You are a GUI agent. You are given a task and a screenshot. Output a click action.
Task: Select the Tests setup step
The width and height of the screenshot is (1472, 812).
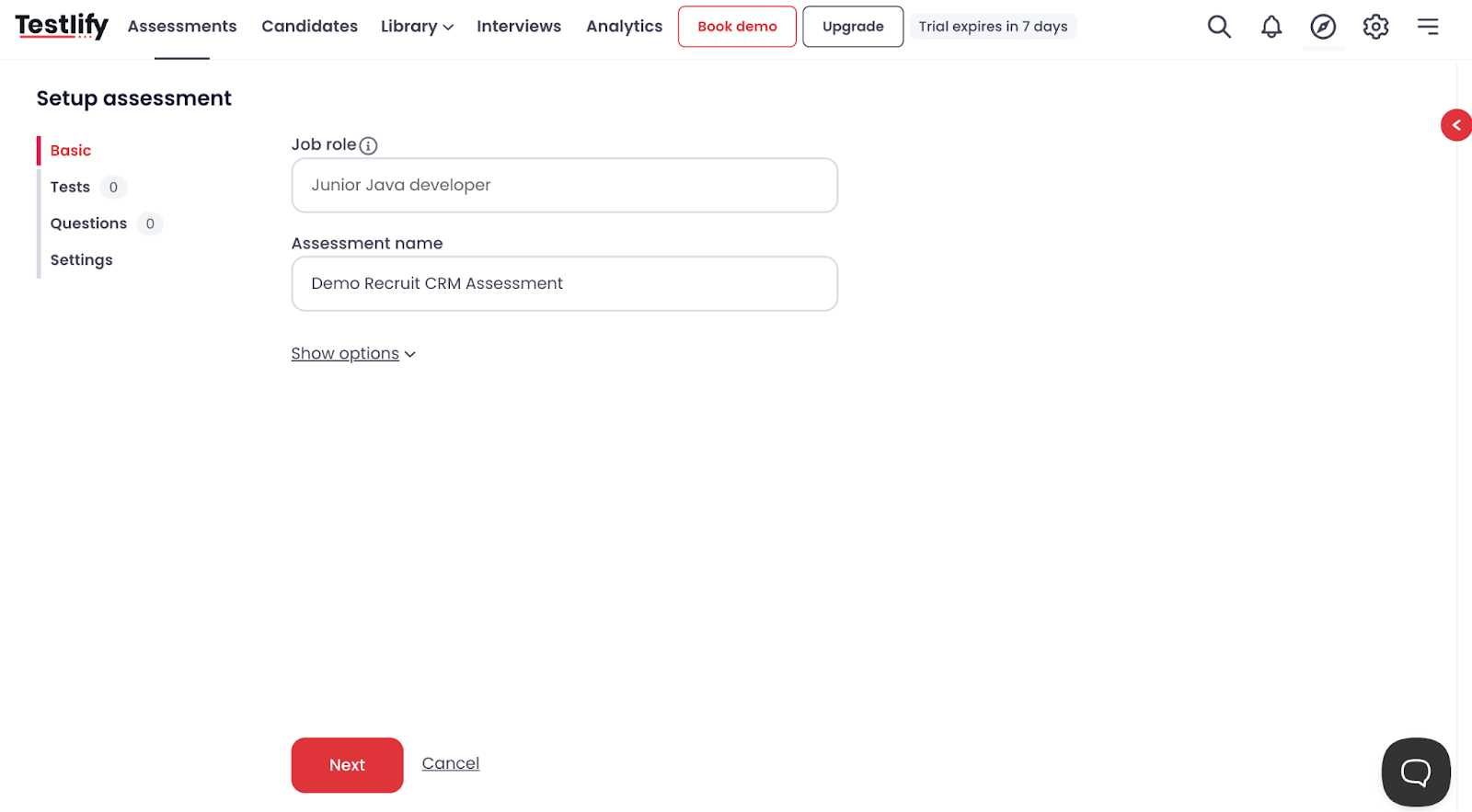click(70, 188)
